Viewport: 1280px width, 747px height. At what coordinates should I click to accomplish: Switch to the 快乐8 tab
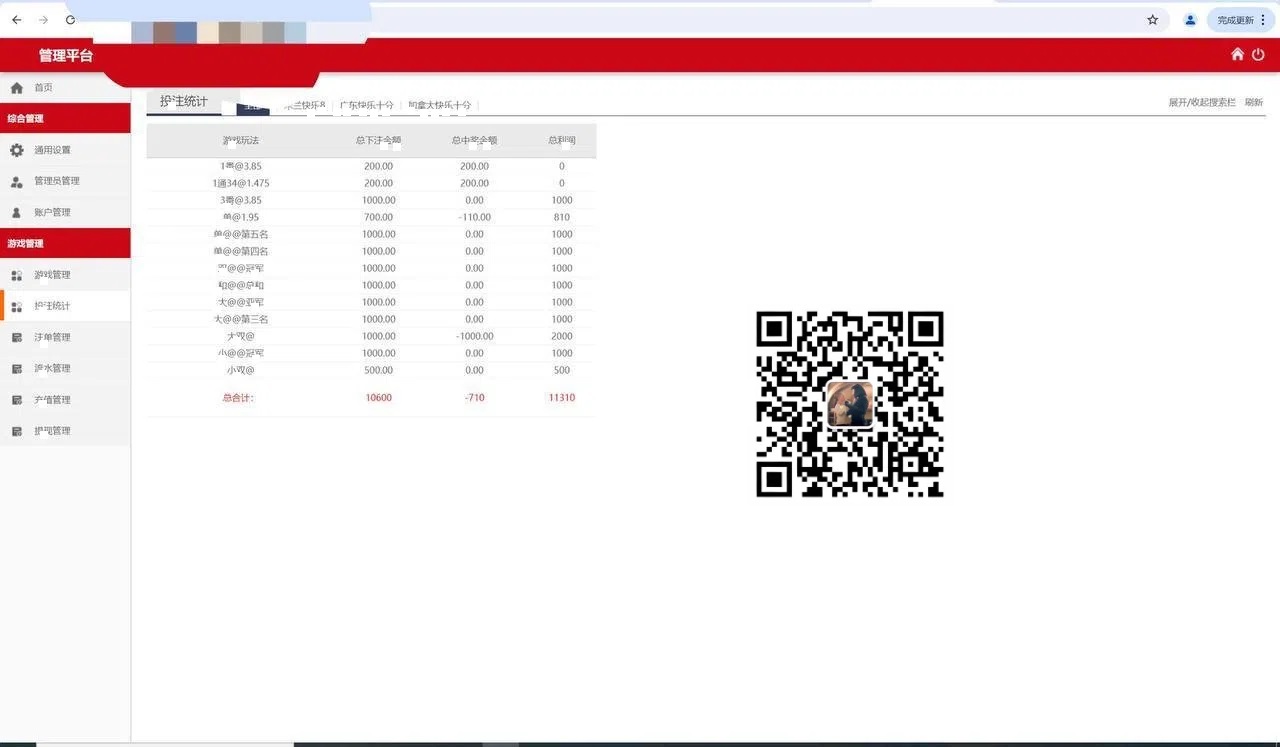[305, 105]
